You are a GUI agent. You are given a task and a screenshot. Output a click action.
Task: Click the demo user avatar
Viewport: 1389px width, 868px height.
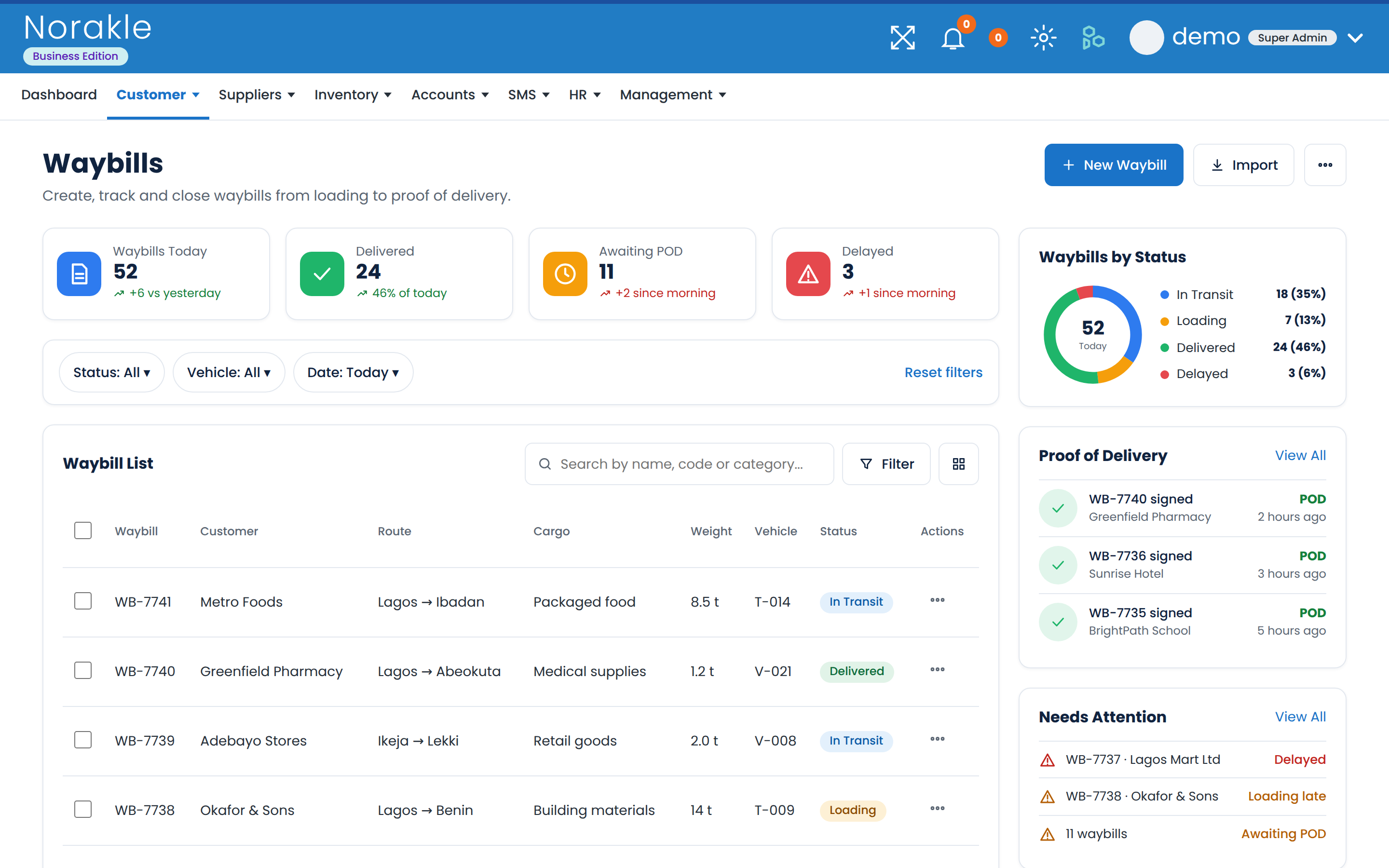pos(1146,38)
